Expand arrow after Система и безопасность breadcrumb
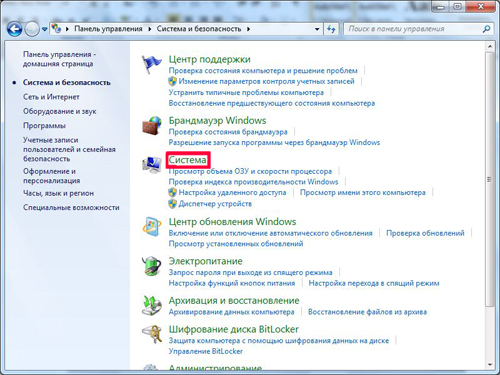Image resolution: width=500 pixels, height=375 pixels. (249, 29)
